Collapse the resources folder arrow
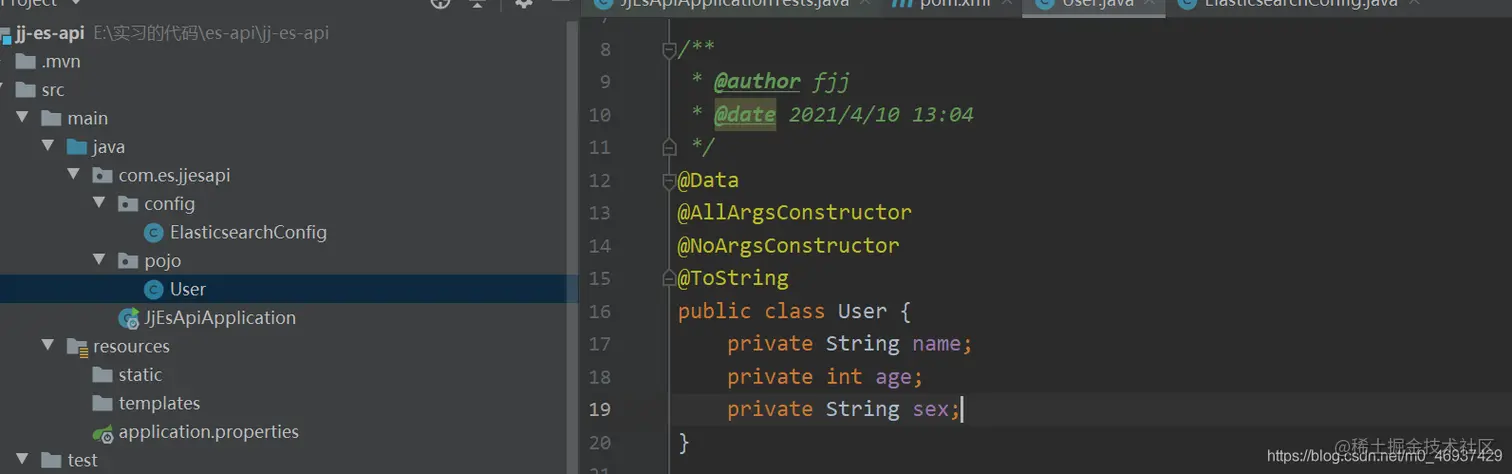1512x474 pixels. point(48,346)
